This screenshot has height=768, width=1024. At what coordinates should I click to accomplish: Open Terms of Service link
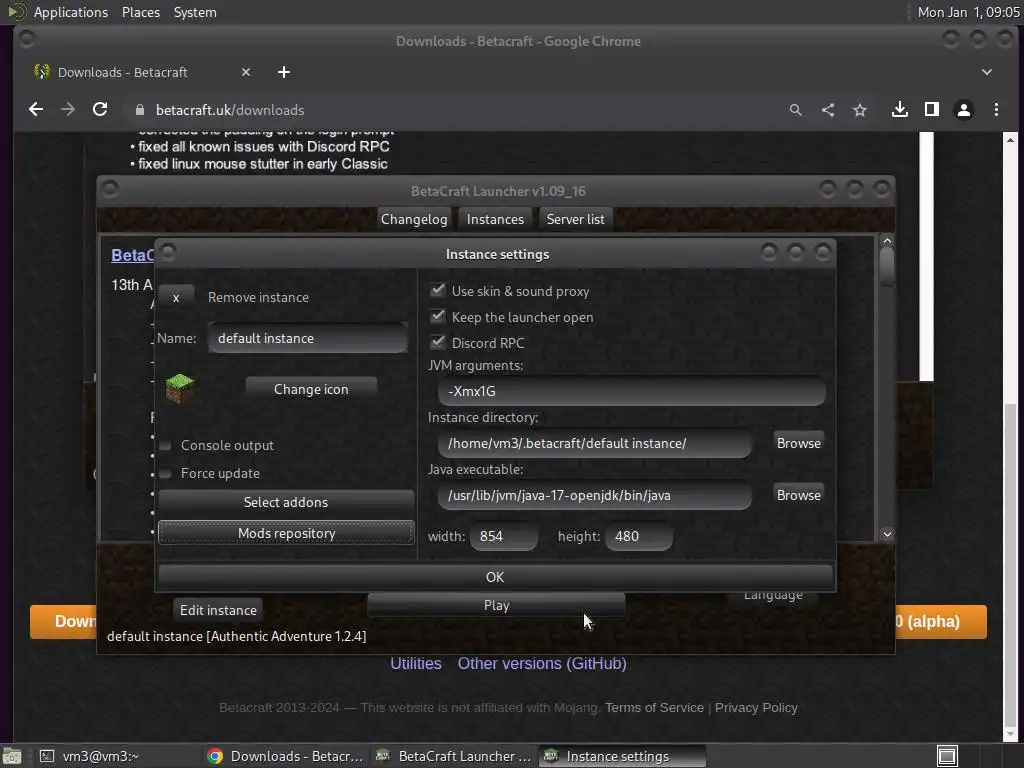click(x=654, y=707)
